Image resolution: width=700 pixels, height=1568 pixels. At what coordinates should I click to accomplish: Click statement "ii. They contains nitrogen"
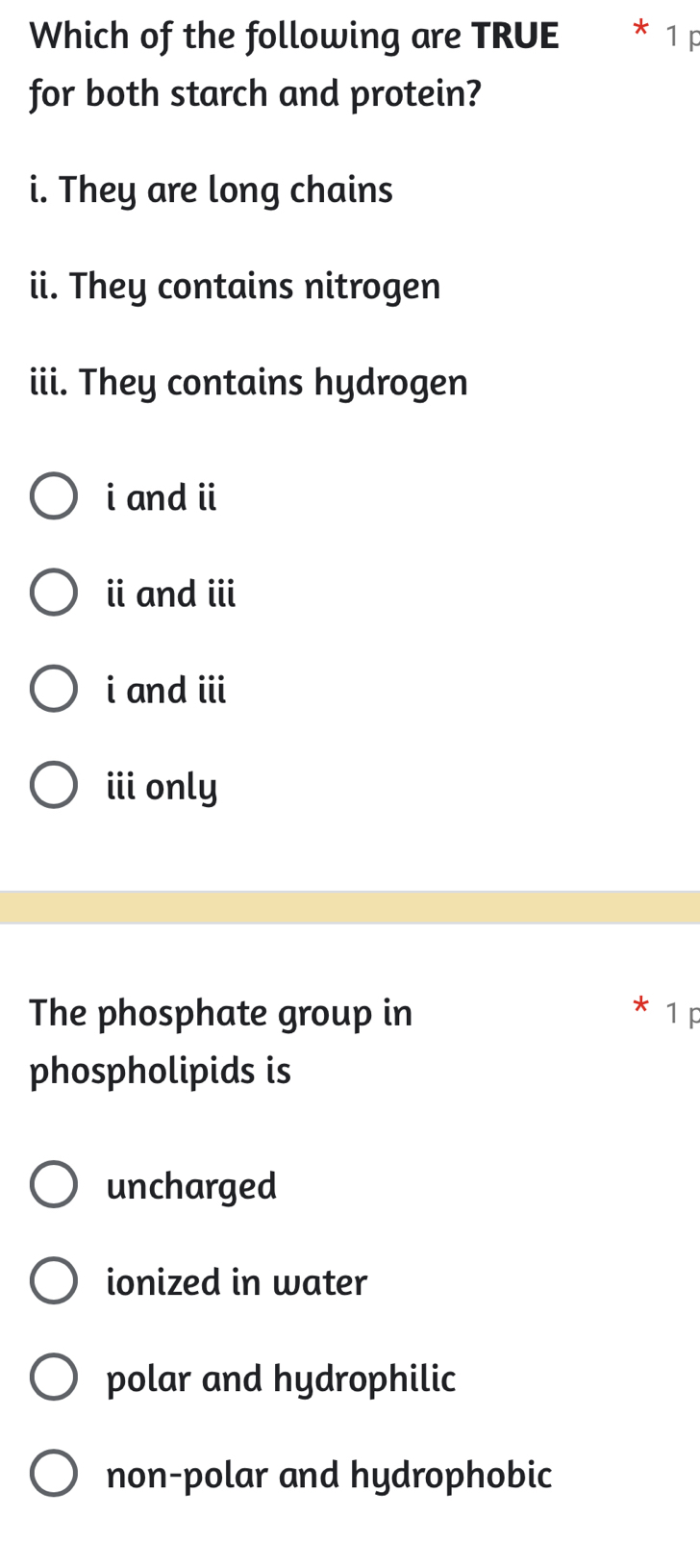click(235, 286)
